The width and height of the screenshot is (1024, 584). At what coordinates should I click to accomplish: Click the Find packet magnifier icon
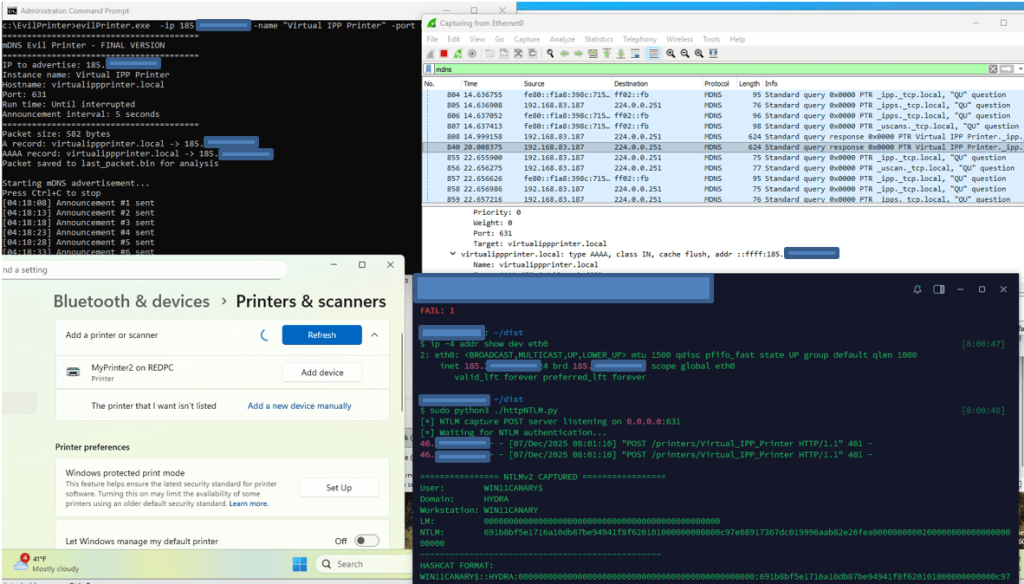(550, 53)
